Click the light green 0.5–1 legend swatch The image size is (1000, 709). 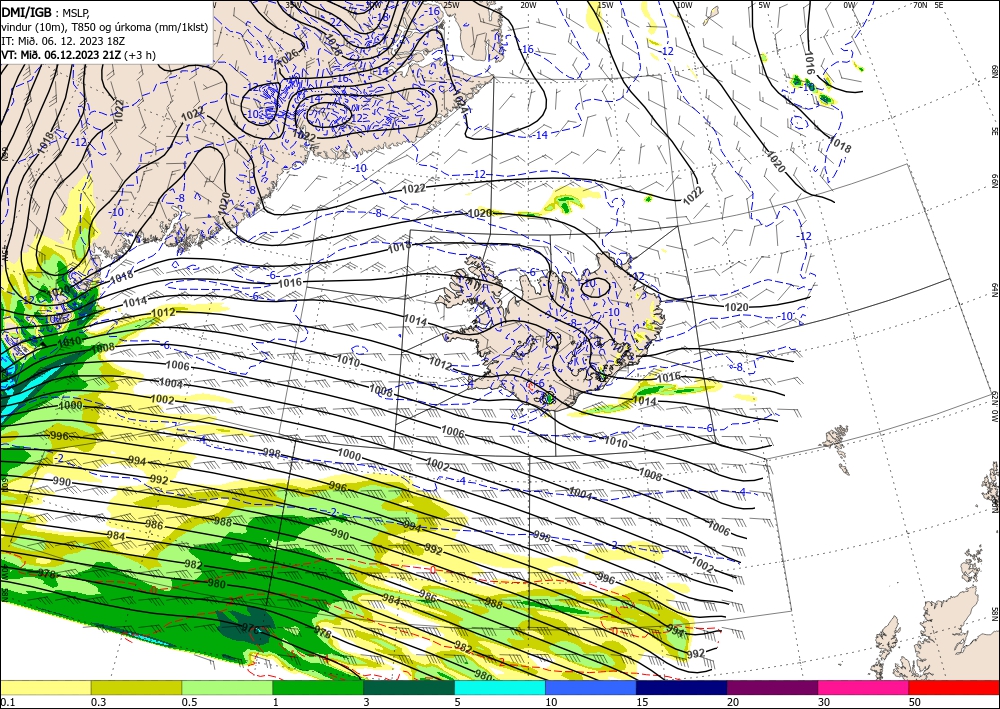click(x=227, y=687)
